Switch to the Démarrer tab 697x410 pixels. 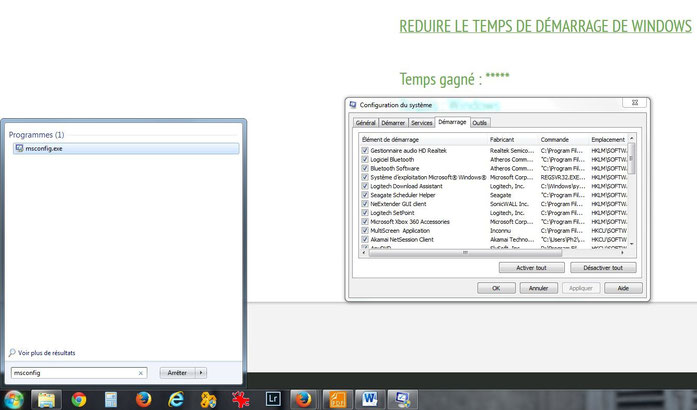tap(393, 123)
